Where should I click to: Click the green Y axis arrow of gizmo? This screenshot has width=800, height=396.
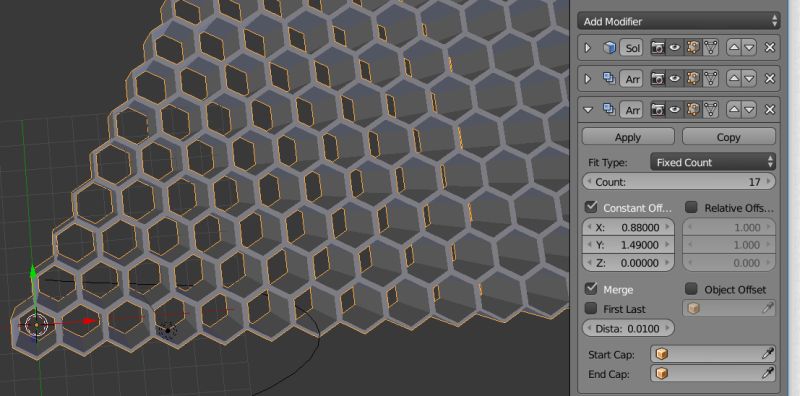(33, 271)
